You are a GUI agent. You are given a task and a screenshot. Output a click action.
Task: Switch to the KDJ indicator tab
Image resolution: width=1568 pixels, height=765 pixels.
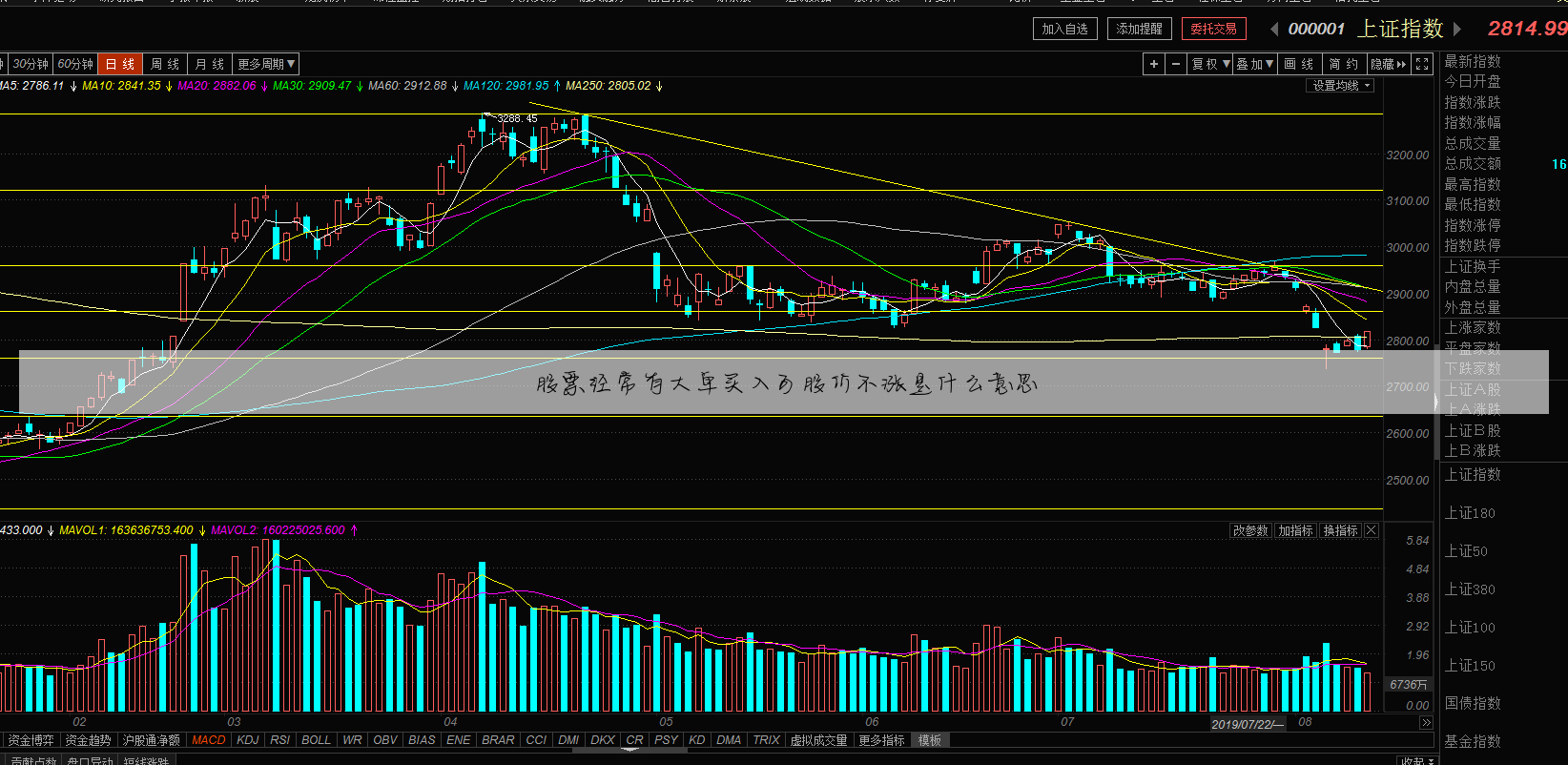coord(248,740)
